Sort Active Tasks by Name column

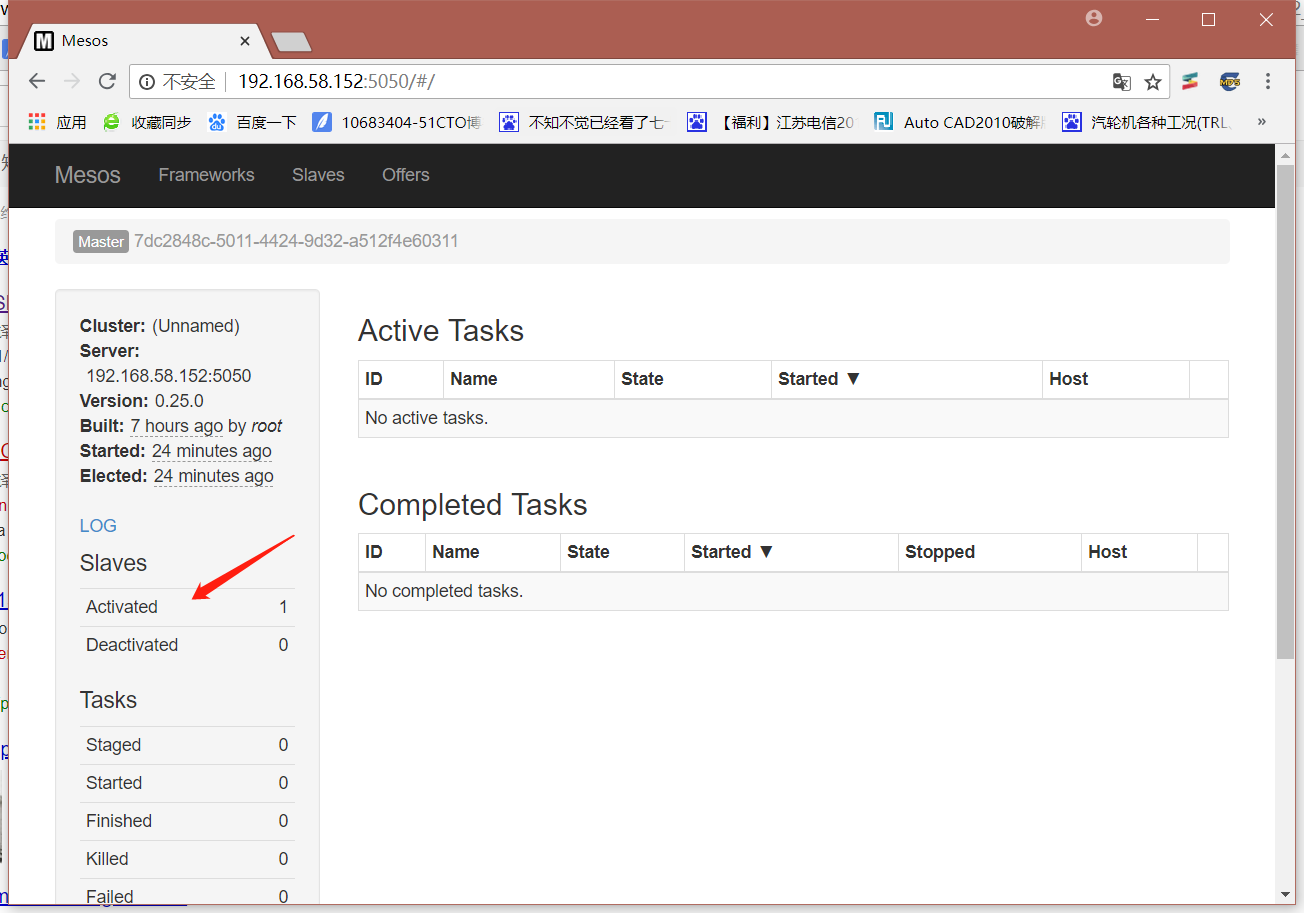[529, 379]
